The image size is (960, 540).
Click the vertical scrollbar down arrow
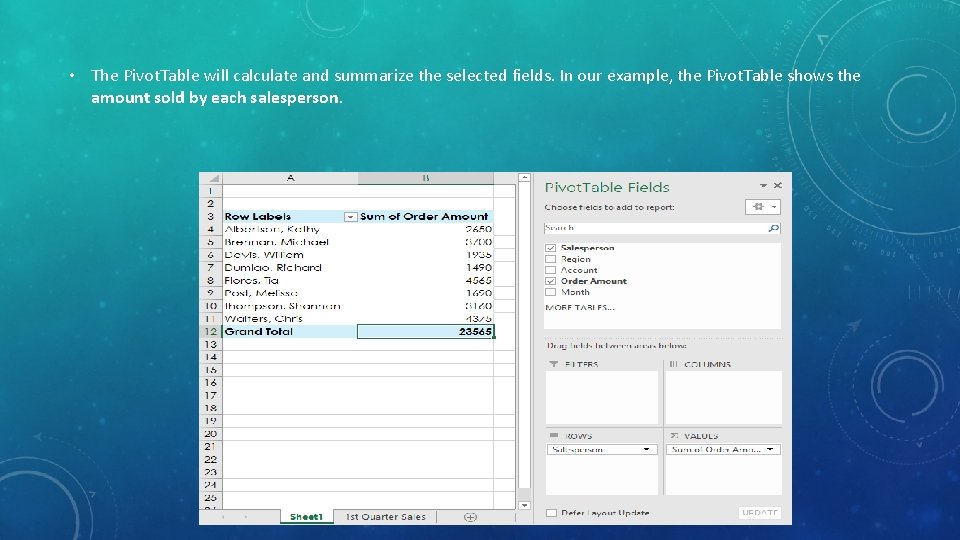pyautogui.click(x=524, y=505)
